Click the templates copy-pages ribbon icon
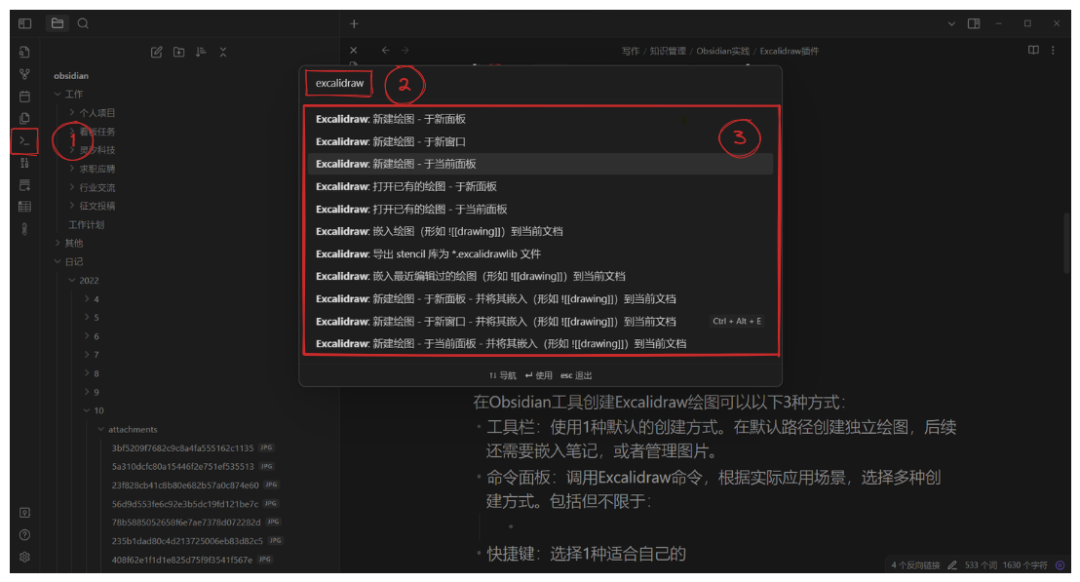 tap(25, 118)
